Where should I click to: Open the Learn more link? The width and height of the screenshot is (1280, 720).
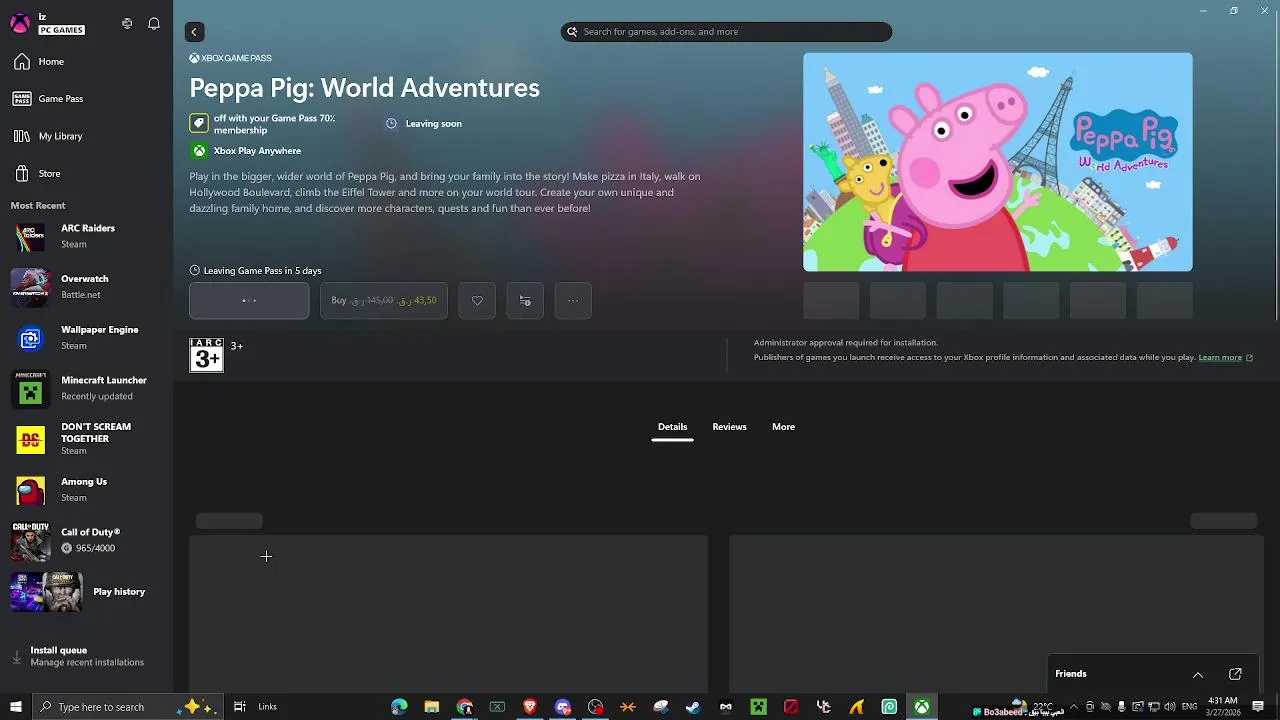tap(1225, 357)
